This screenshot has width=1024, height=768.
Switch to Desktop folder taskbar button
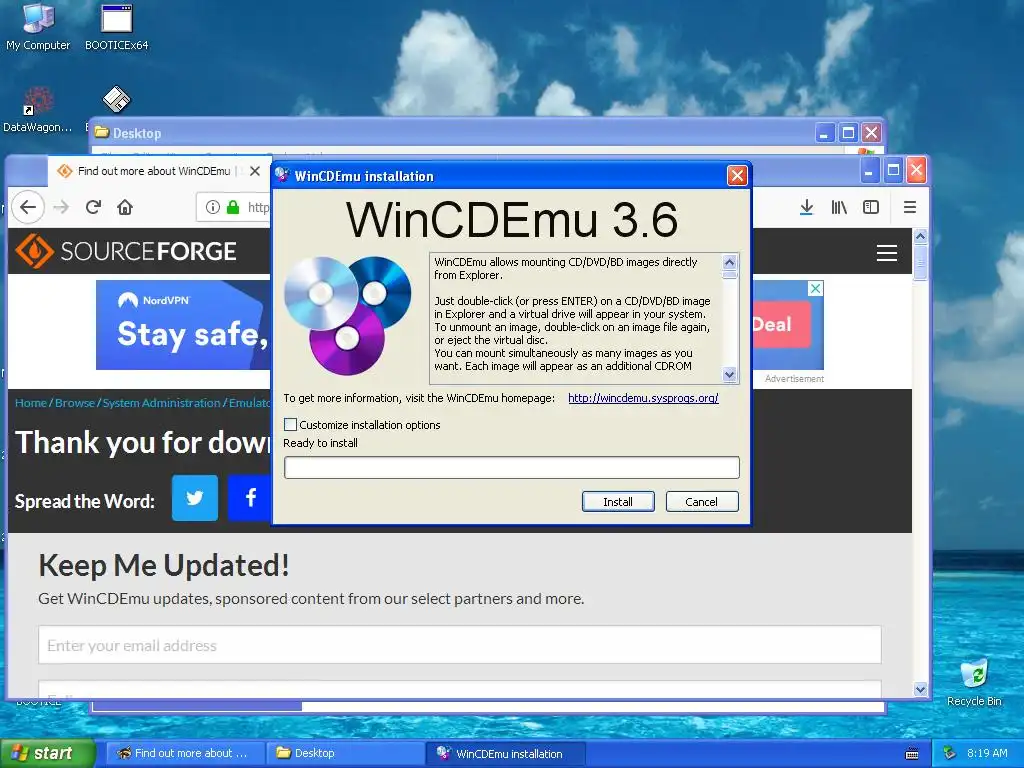click(x=345, y=753)
